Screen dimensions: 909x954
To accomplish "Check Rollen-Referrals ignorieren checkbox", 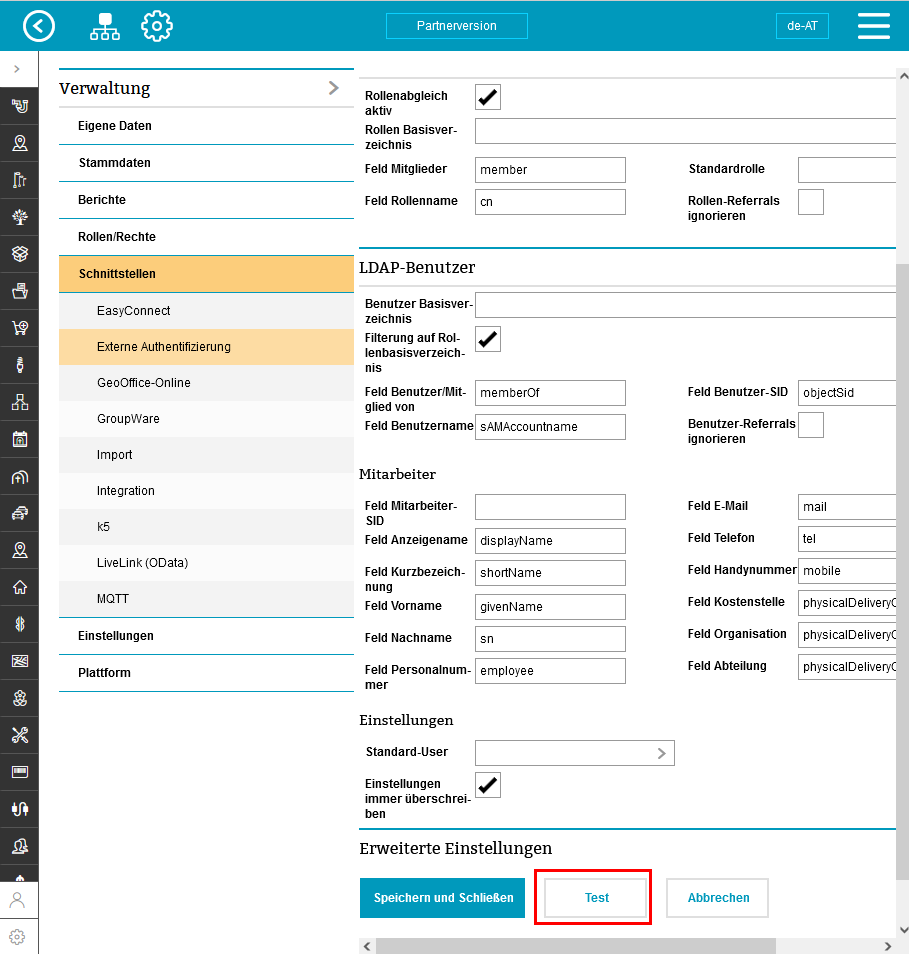I will 811,202.
